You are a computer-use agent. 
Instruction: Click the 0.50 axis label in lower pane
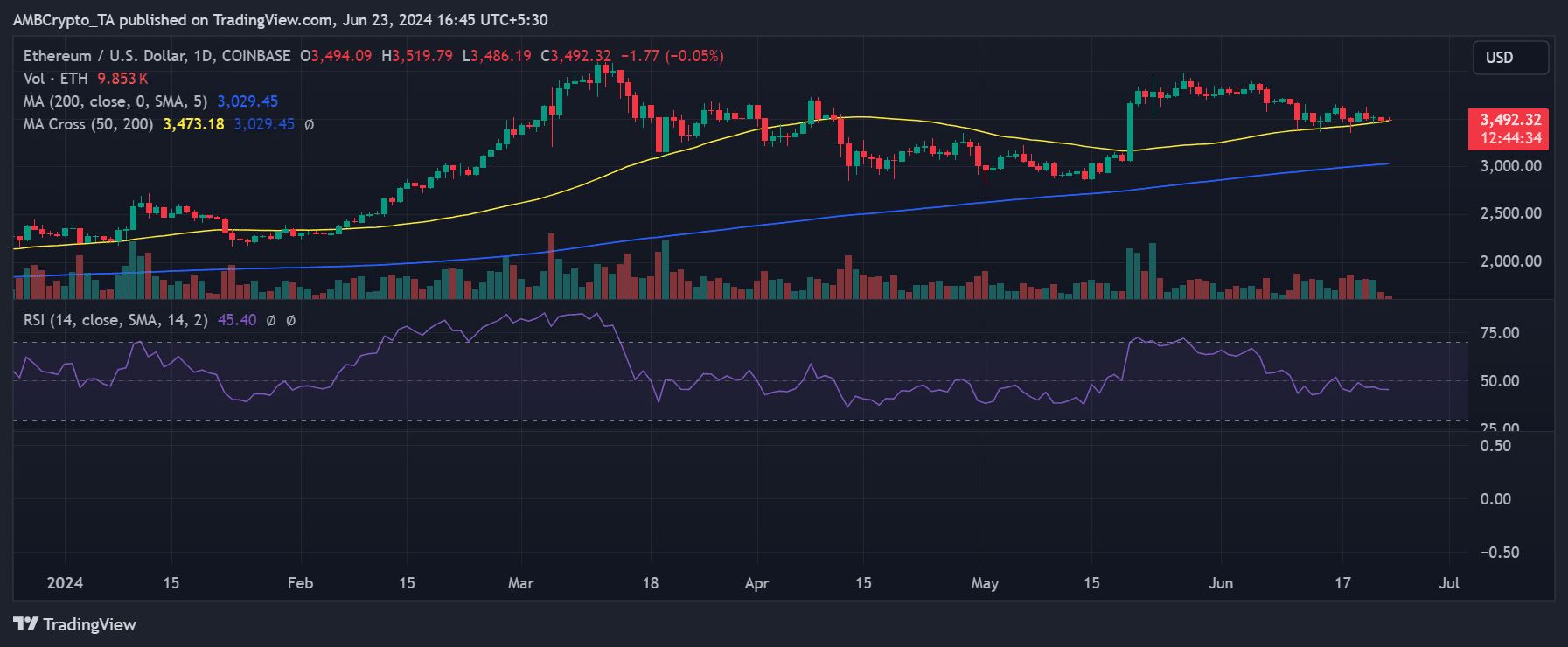click(1495, 446)
